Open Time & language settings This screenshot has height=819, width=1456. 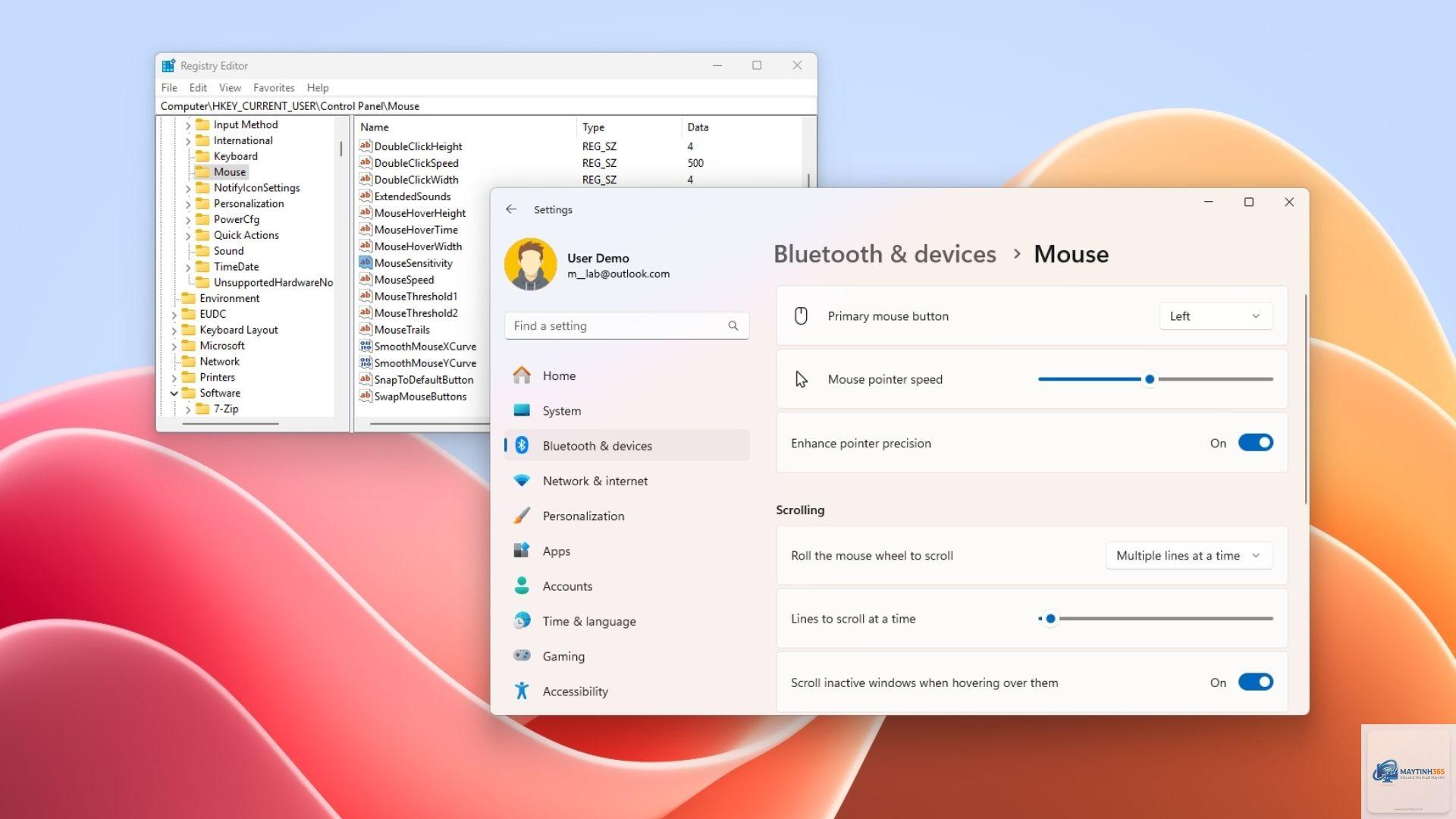coord(626,621)
